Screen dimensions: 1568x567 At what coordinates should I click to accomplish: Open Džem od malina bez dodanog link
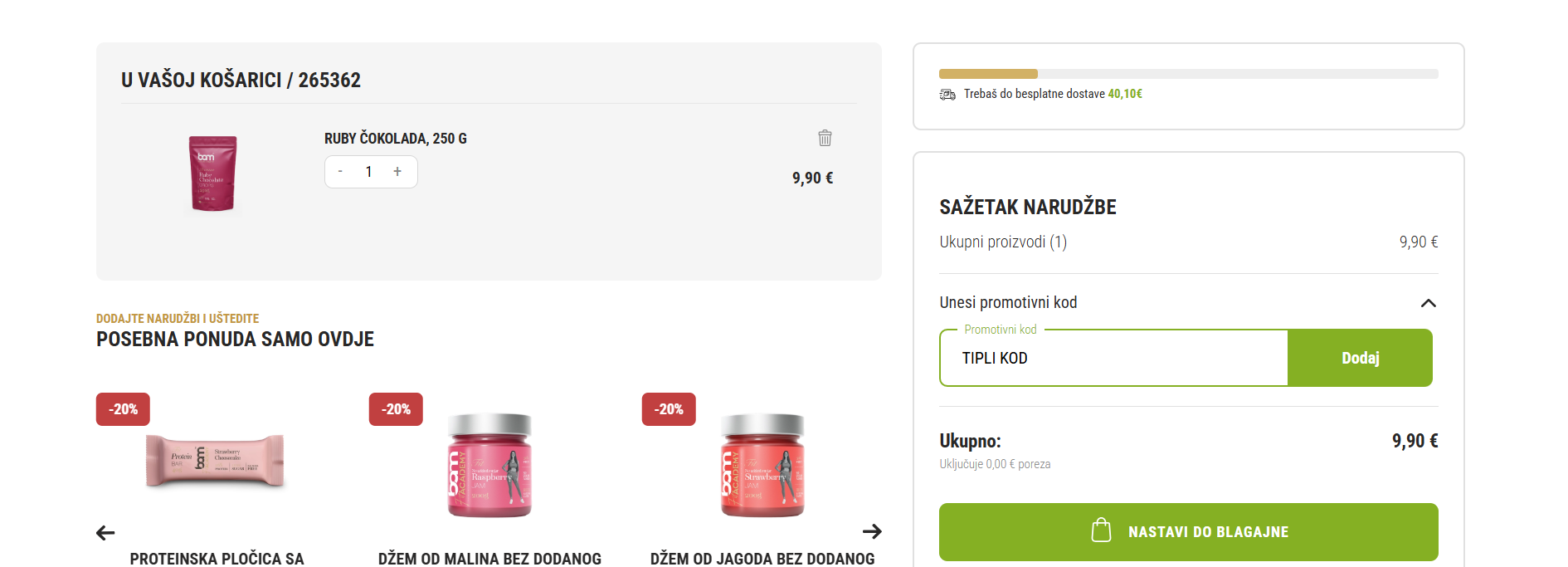pos(489,559)
